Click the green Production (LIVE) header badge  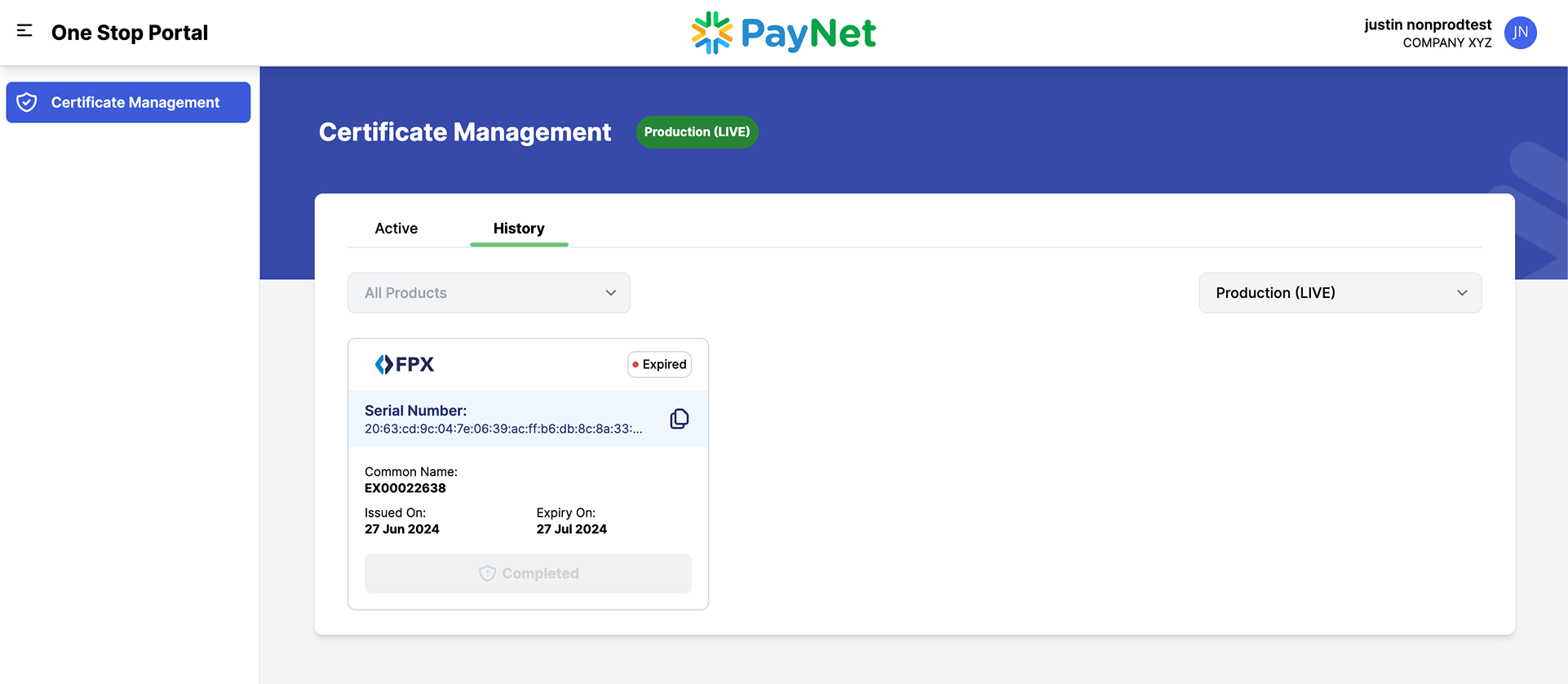[x=697, y=132]
